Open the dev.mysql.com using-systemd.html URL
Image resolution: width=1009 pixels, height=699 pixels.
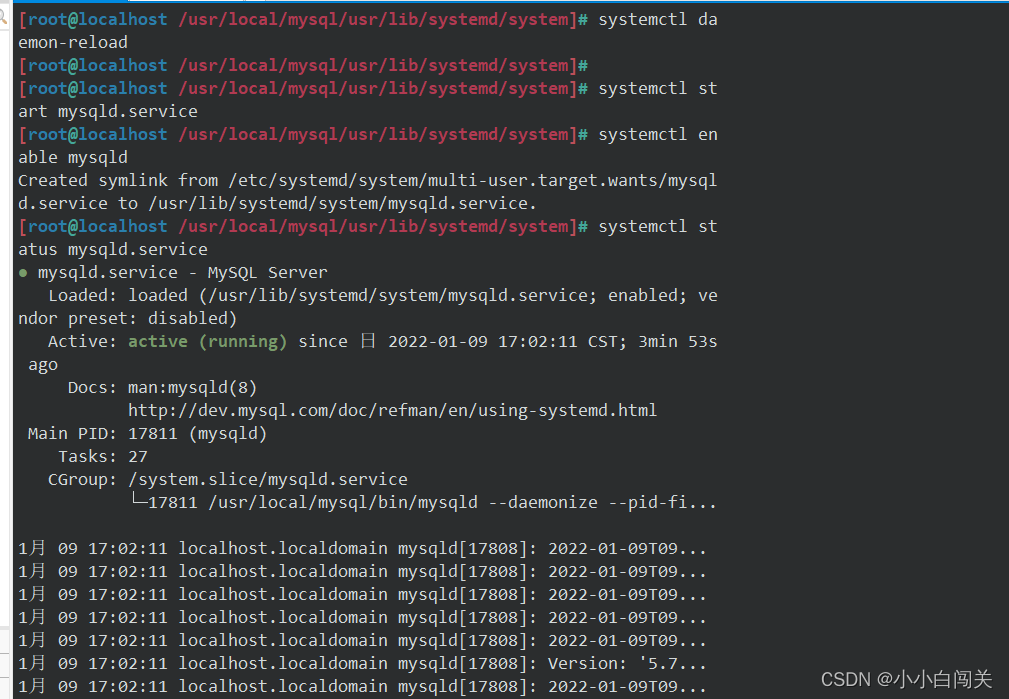click(x=392, y=411)
